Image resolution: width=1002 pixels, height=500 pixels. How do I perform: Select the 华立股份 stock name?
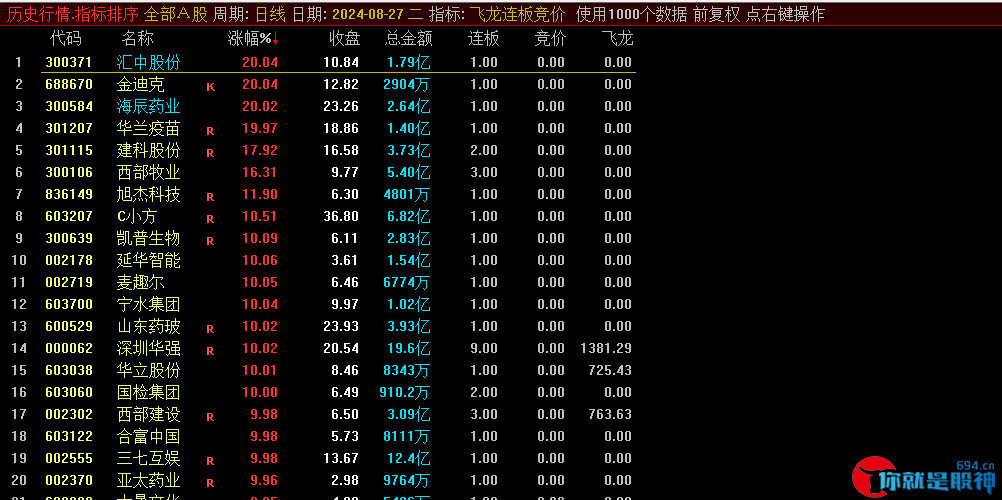[148, 371]
